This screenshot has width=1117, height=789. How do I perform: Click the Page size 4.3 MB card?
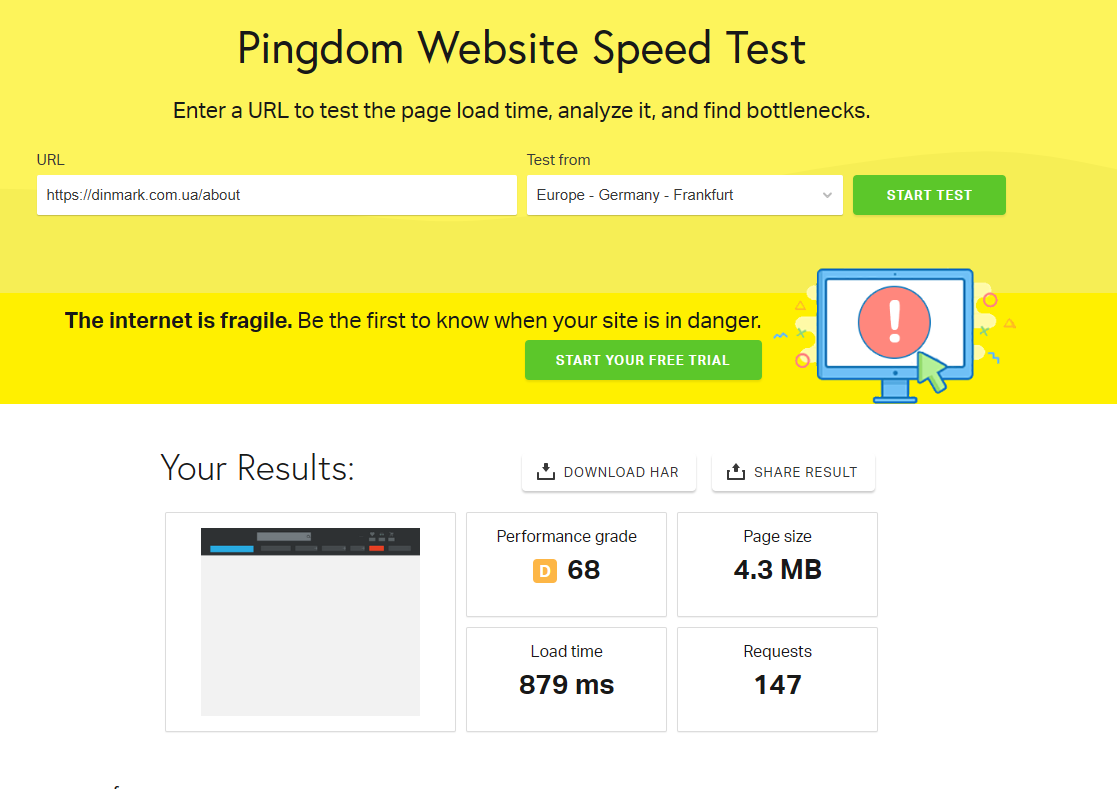click(x=777, y=565)
